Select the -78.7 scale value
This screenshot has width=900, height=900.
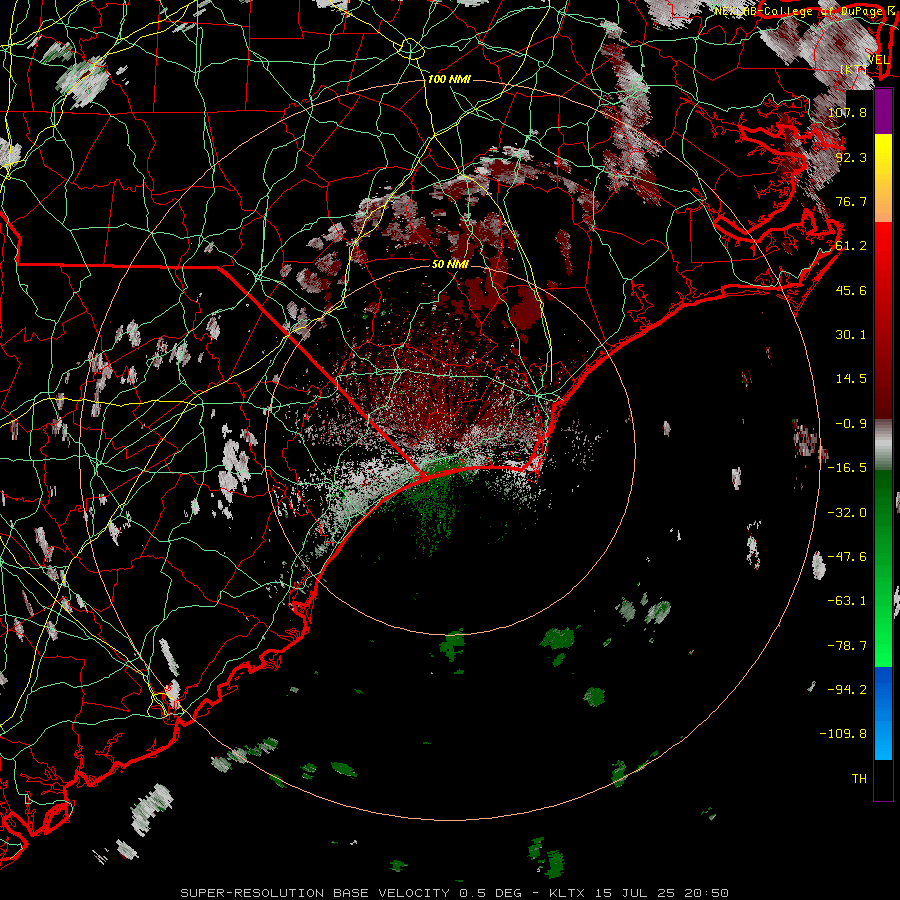(847, 646)
